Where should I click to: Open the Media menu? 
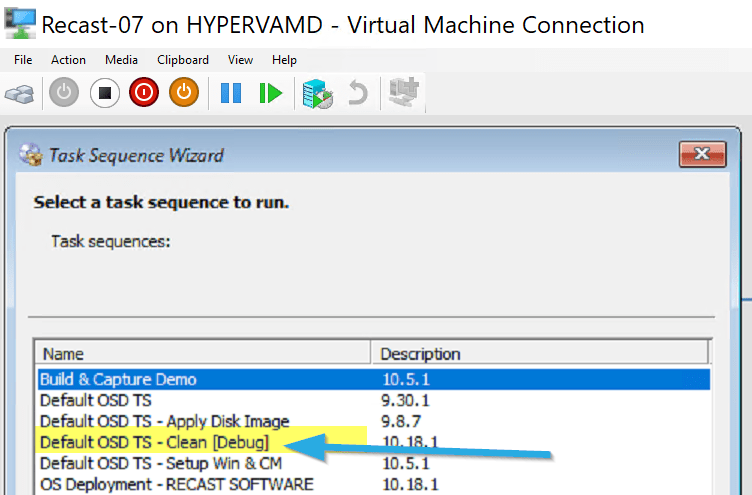coord(121,60)
